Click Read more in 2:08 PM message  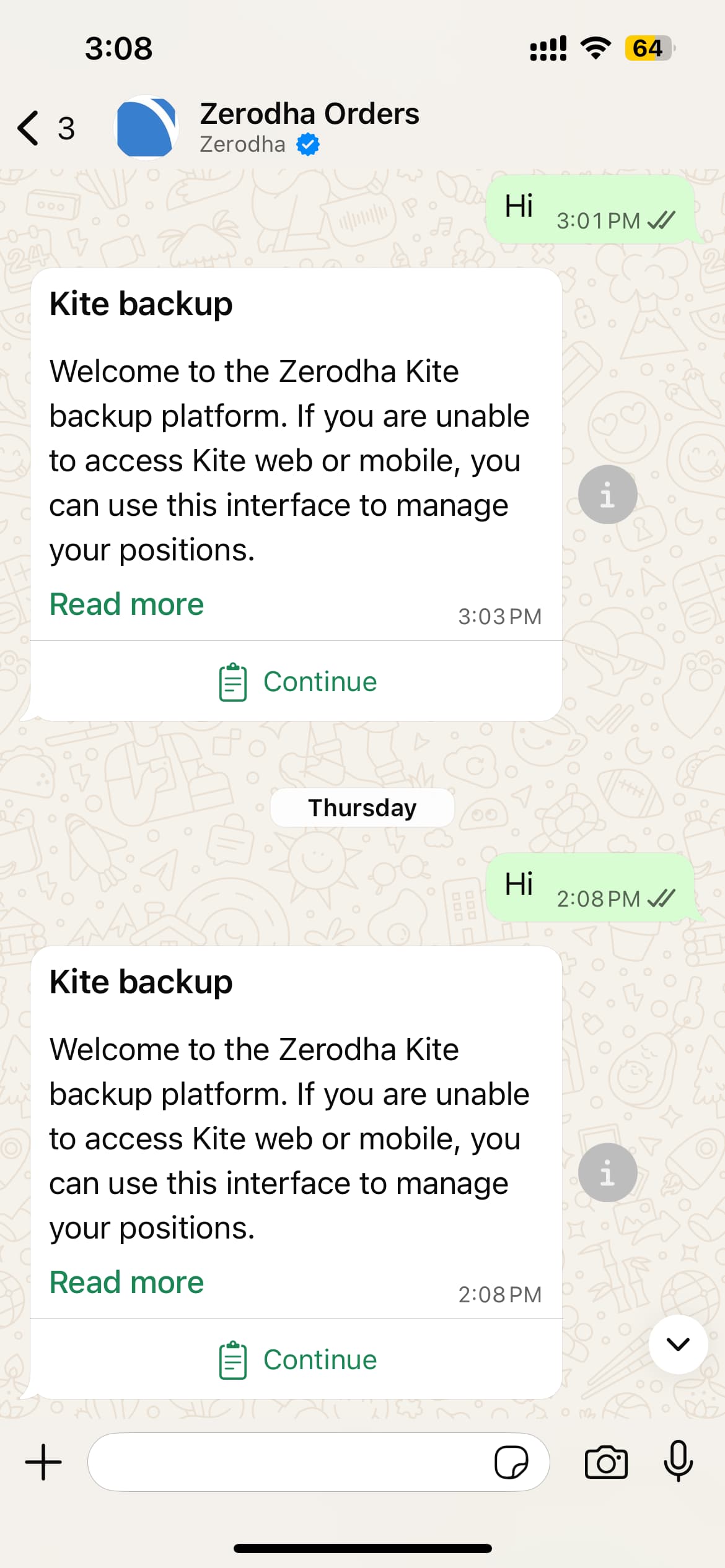(x=126, y=1282)
